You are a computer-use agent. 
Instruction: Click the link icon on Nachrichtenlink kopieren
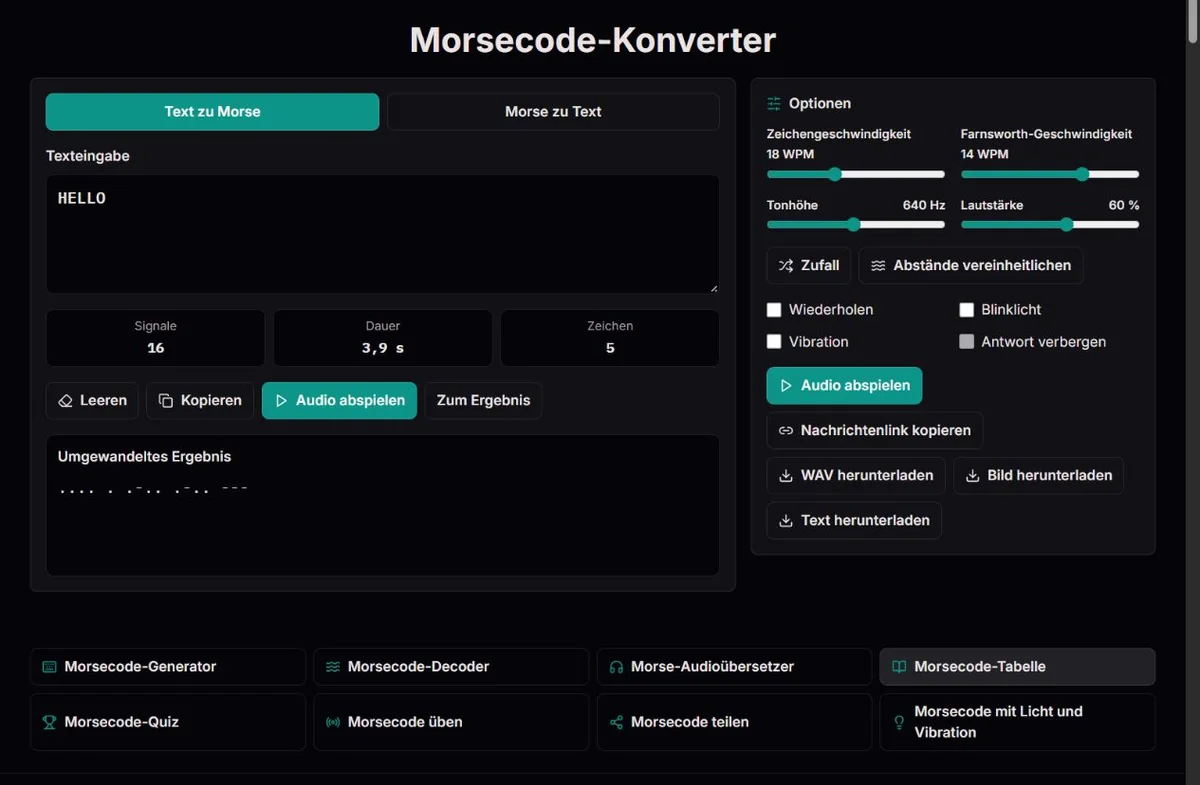[786, 431]
